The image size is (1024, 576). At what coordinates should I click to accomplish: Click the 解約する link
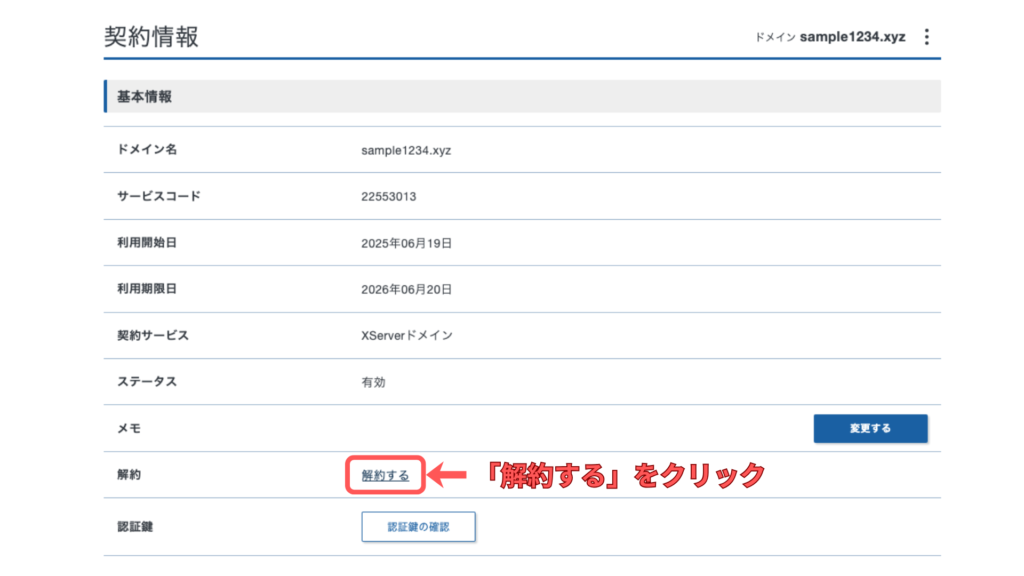[x=385, y=476]
